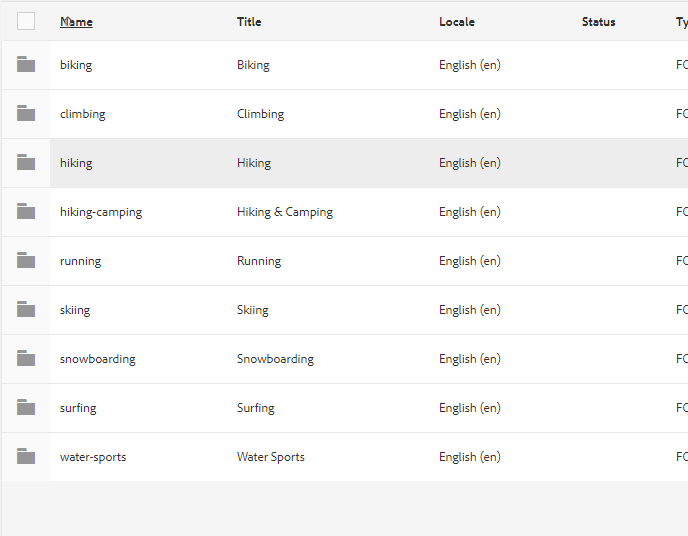The image size is (688, 536).
Task: Open the biking folder name
Action: coord(76,65)
